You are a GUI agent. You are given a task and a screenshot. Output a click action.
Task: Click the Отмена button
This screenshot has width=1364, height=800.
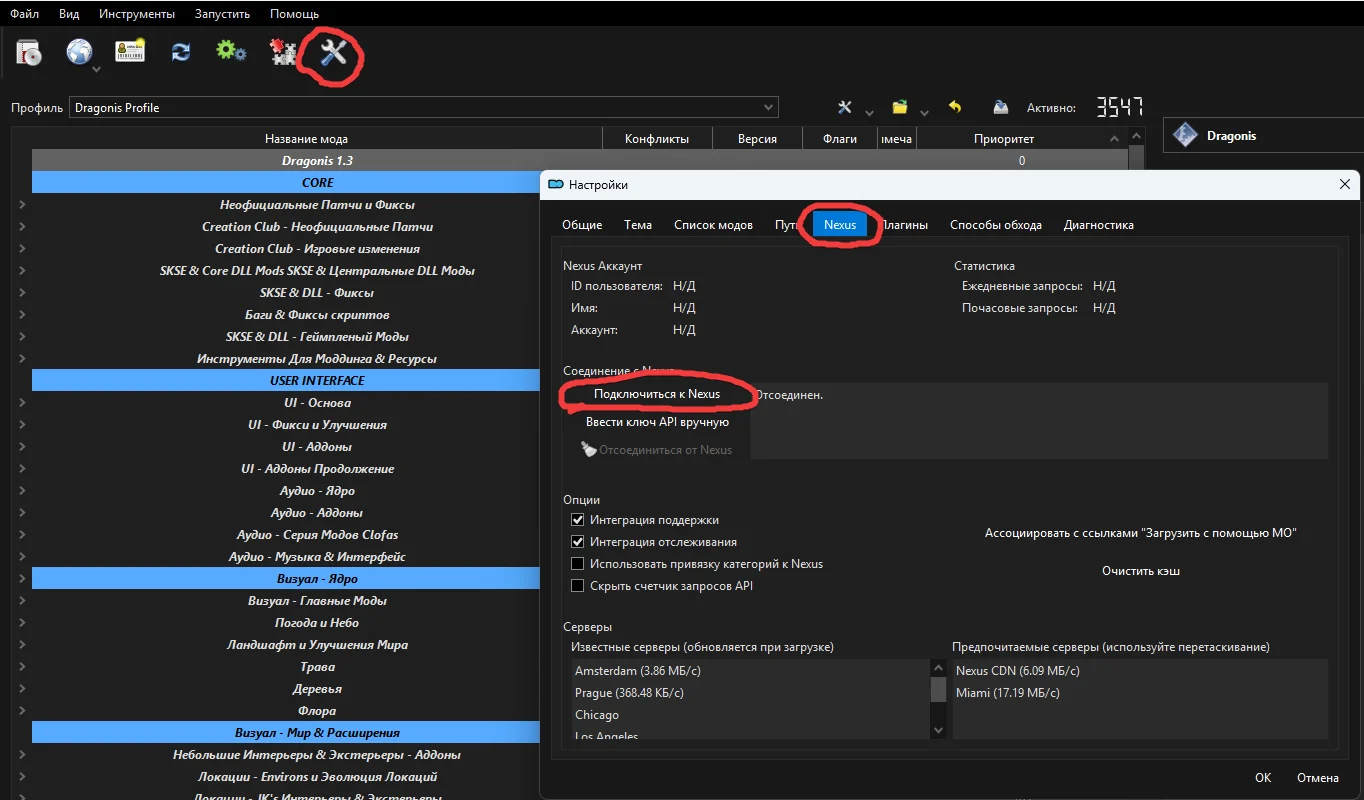(x=1318, y=778)
